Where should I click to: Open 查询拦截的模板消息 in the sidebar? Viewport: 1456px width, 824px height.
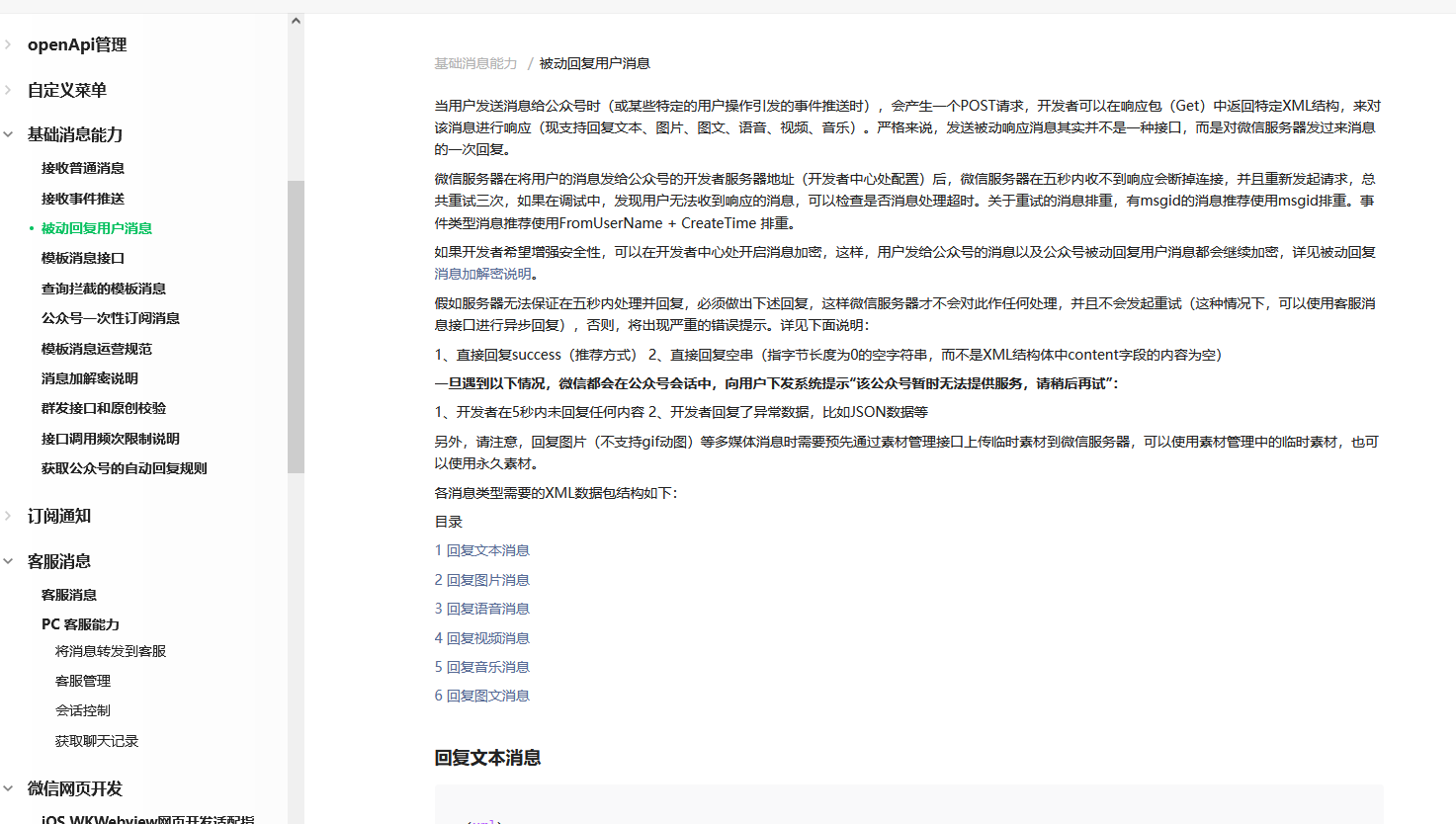pos(104,288)
